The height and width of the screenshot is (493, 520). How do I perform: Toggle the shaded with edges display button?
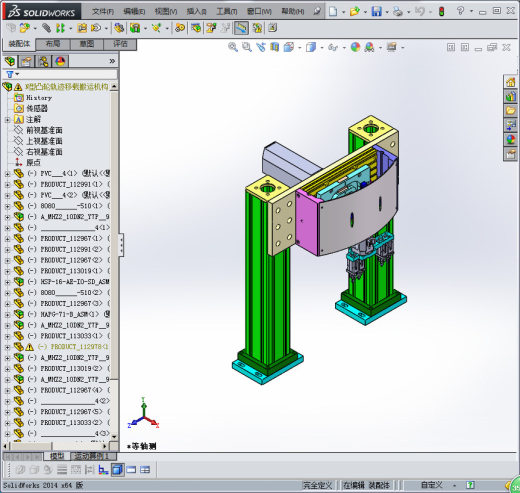tap(117, 470)
